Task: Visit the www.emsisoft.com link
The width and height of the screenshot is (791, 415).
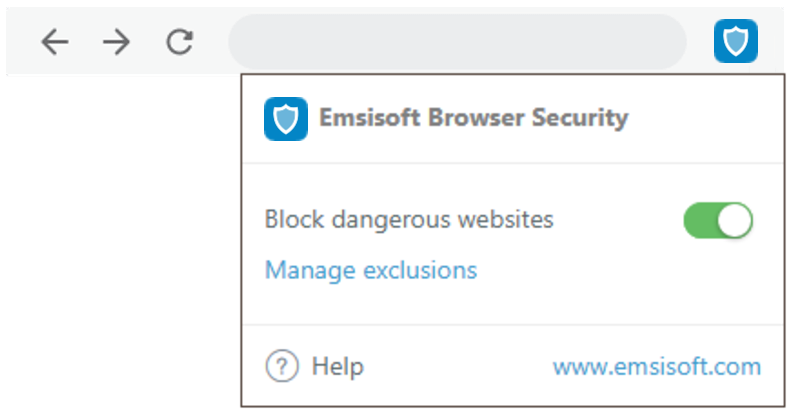Action: (656, 367)
